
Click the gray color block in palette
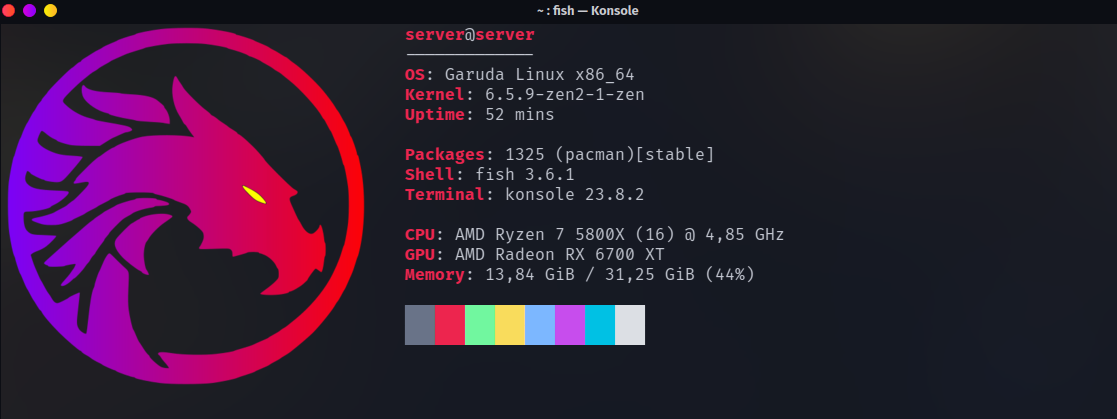point(420,325)
